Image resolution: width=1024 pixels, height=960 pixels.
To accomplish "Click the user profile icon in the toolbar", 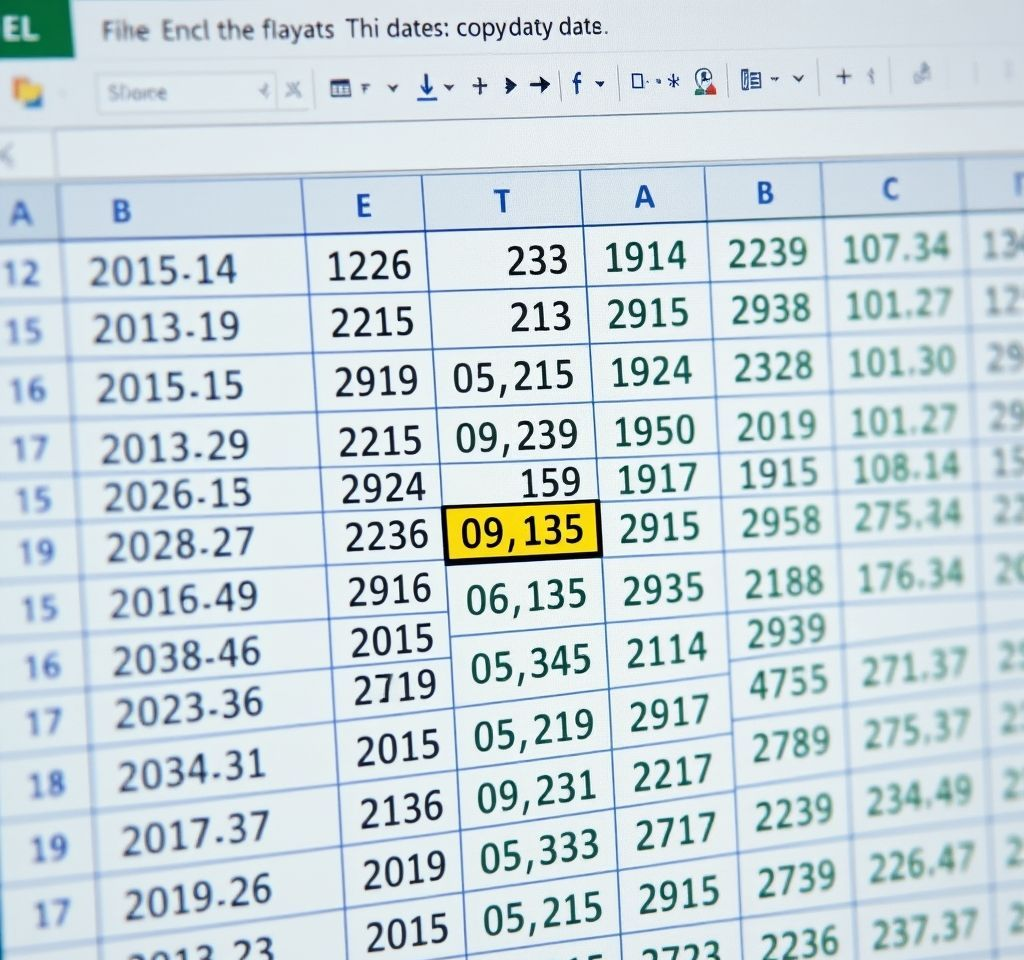I will [705, 82].
